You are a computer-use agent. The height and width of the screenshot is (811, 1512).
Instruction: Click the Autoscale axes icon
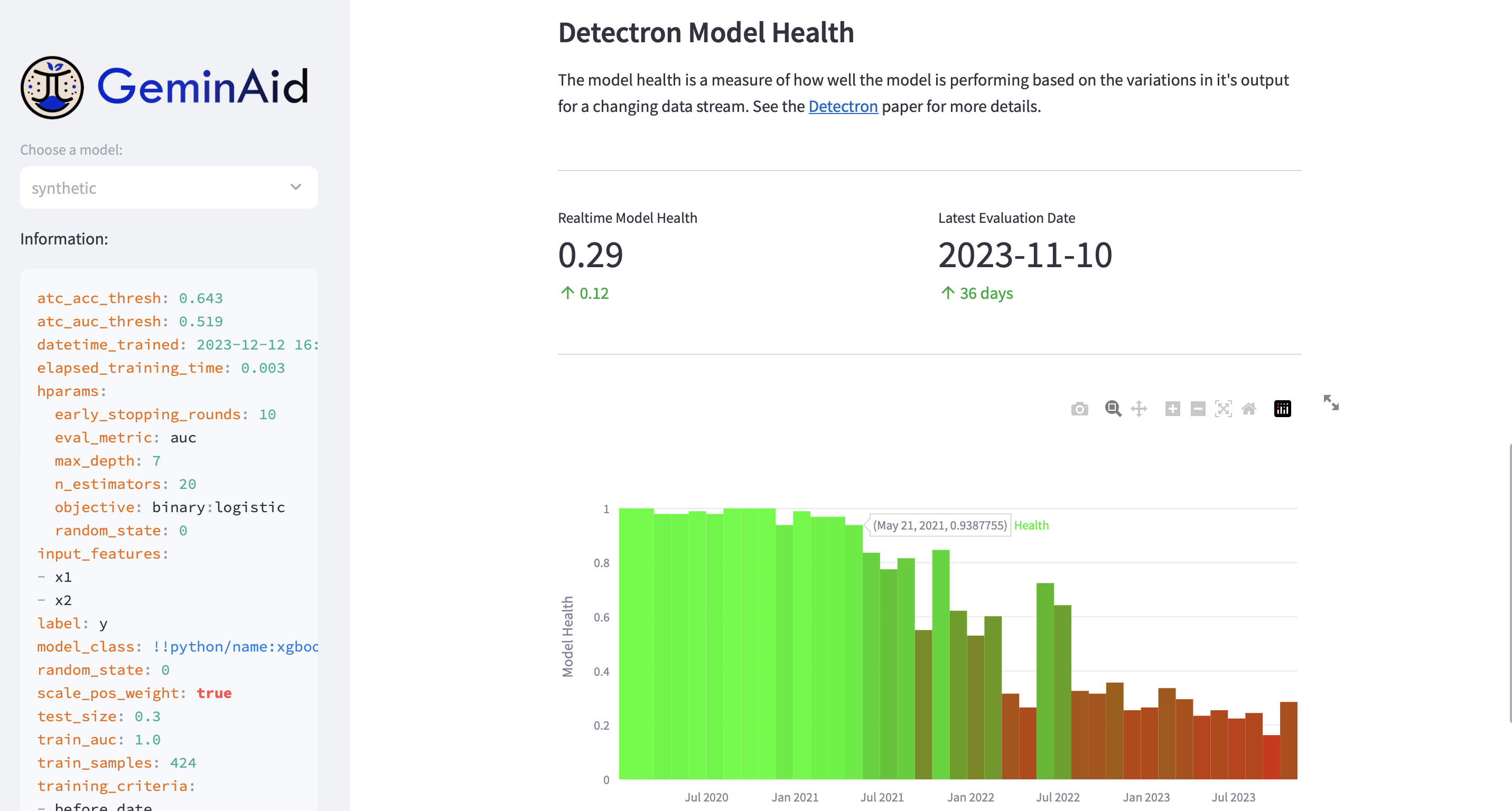[x=1223, y=409]
